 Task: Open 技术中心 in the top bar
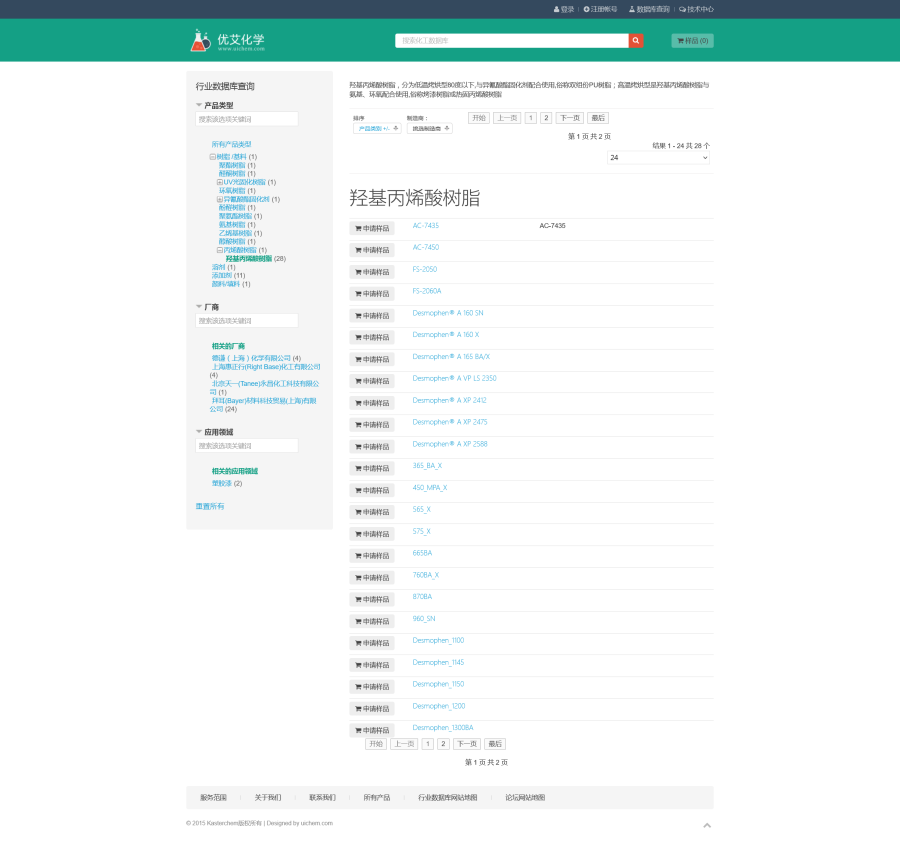[696, 9]
